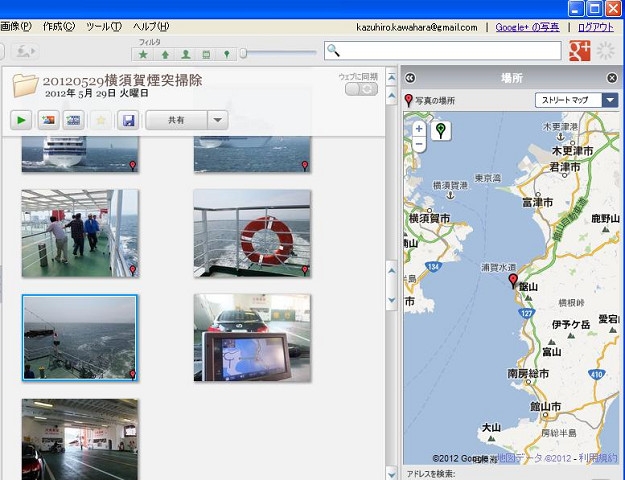Collapse the 場所 panel with double-arrow
This screenshot has width=625, height=480.
click(410, 78)
